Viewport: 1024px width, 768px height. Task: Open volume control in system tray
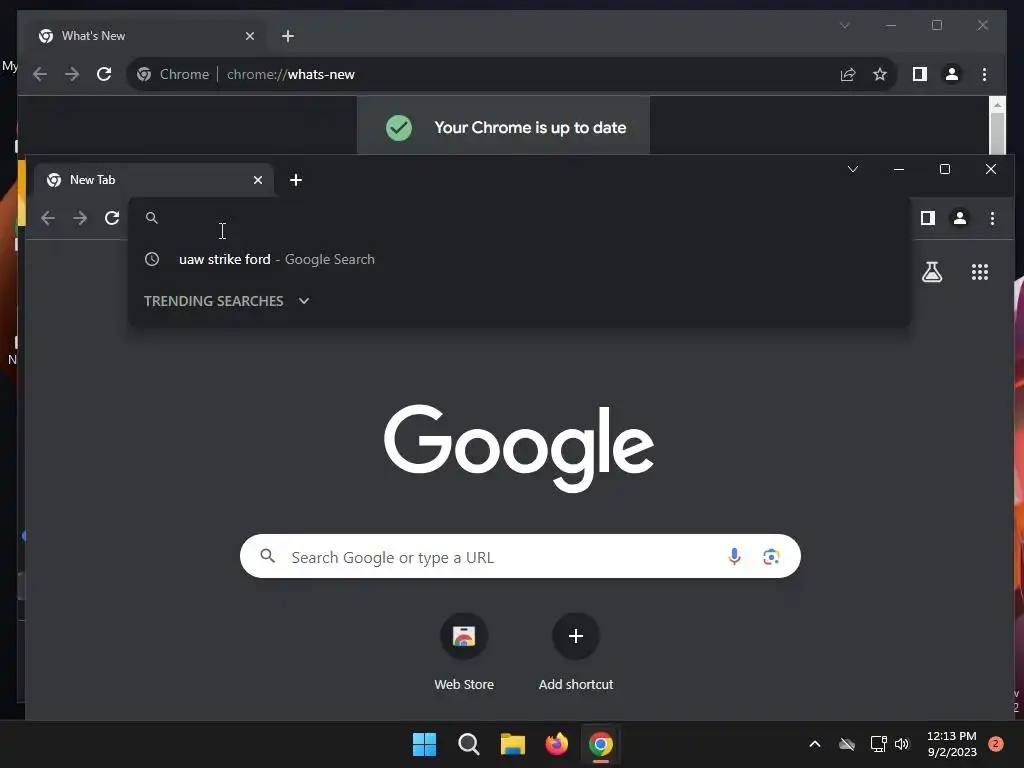[x=902, y=744]
